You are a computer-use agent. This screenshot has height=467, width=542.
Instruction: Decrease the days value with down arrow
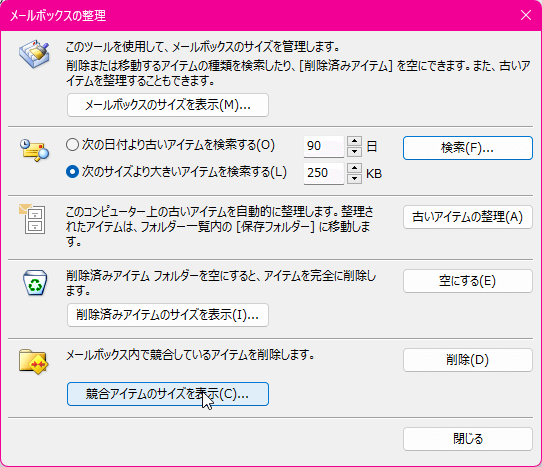[354, 151]
